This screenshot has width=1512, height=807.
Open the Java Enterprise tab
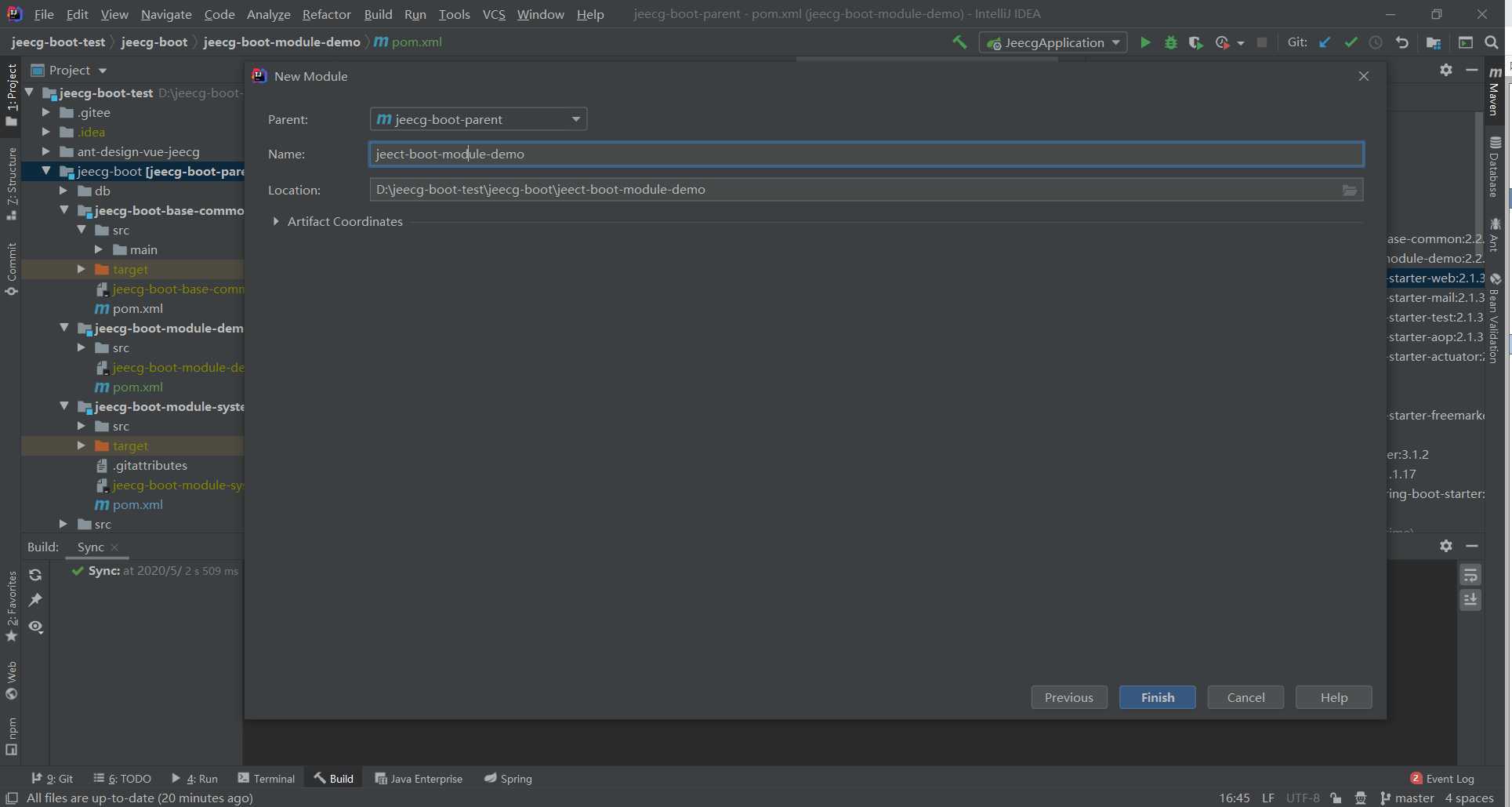(x=419, y=779)
